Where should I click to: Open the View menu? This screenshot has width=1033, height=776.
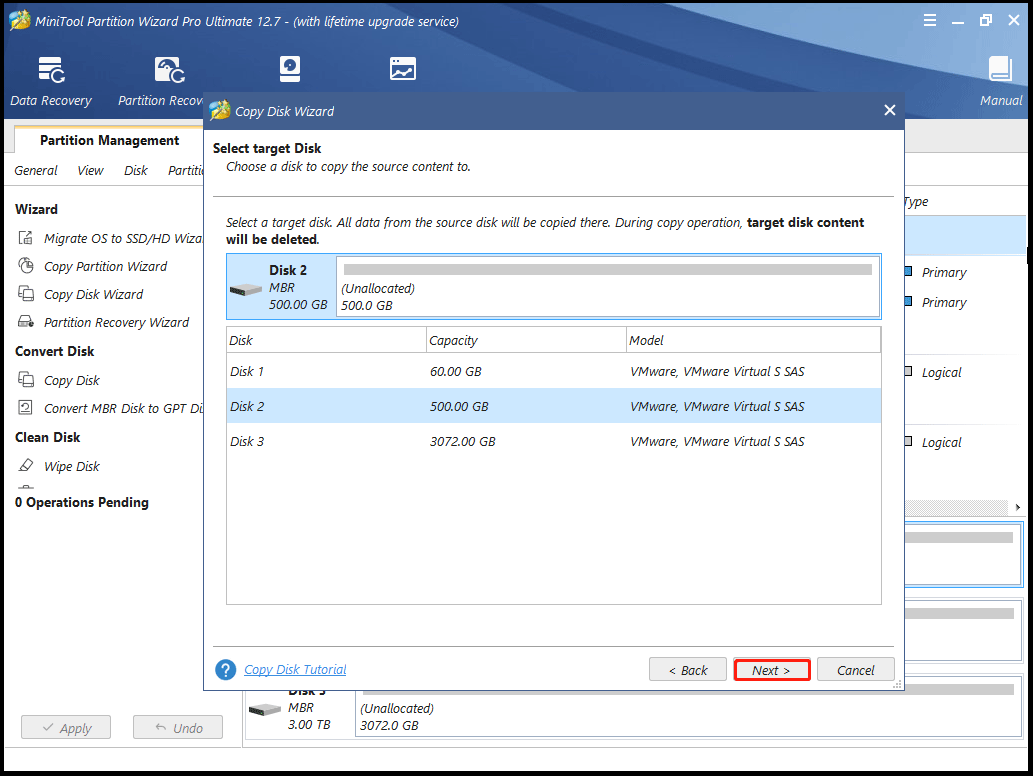(90, 170)
